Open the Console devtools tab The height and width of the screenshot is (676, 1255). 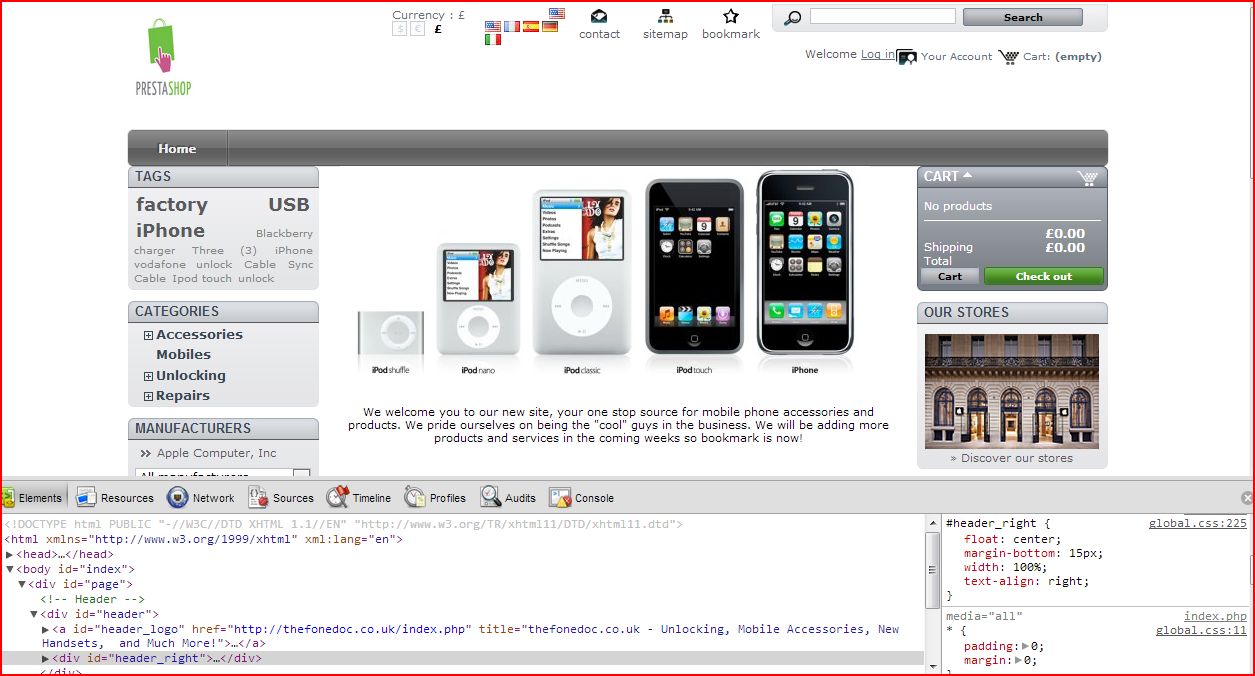click(581, 497)
